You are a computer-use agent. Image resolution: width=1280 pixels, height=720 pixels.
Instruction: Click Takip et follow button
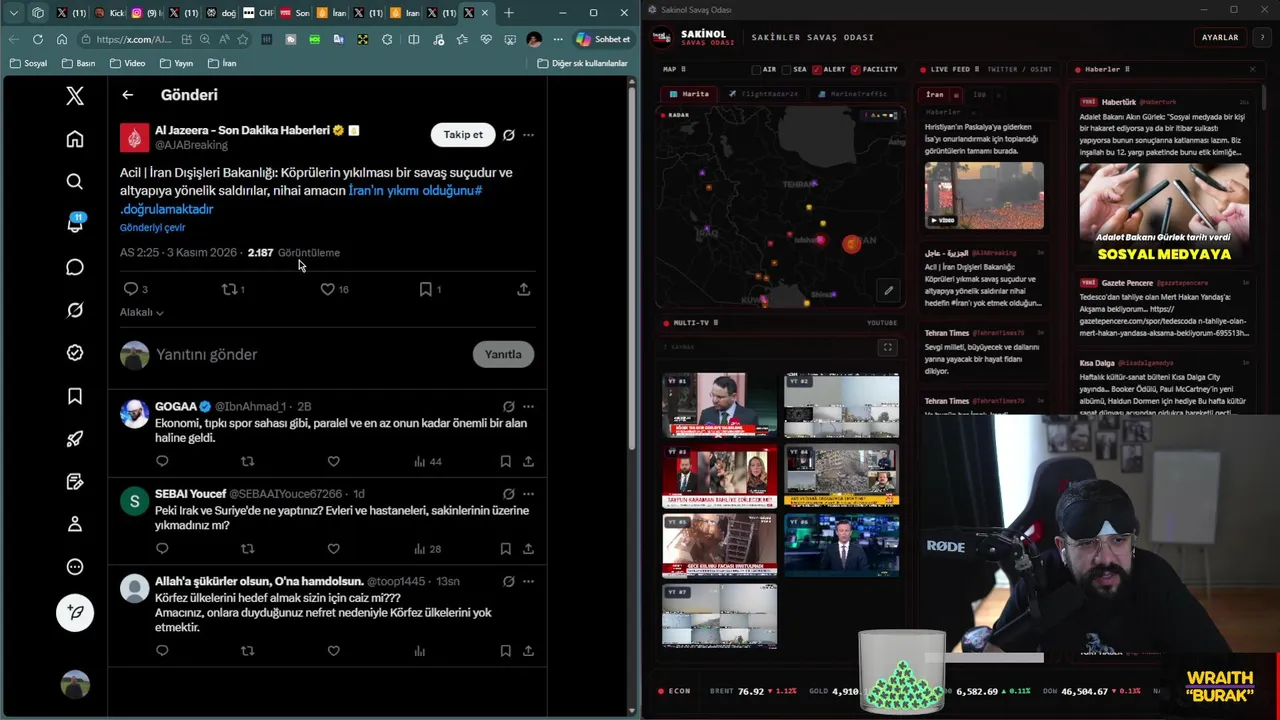click(x=463, y=135)
